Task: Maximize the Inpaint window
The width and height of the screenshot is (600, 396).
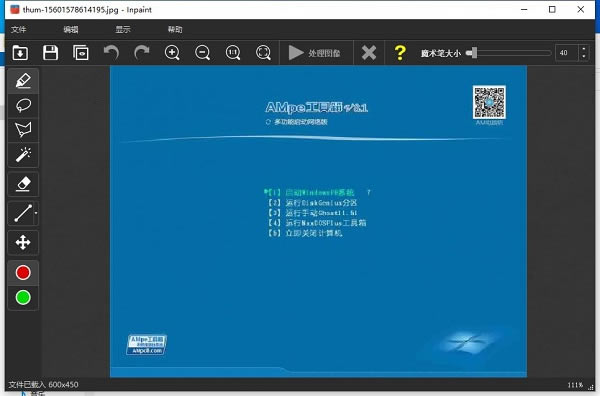Action: pos(552,10)
